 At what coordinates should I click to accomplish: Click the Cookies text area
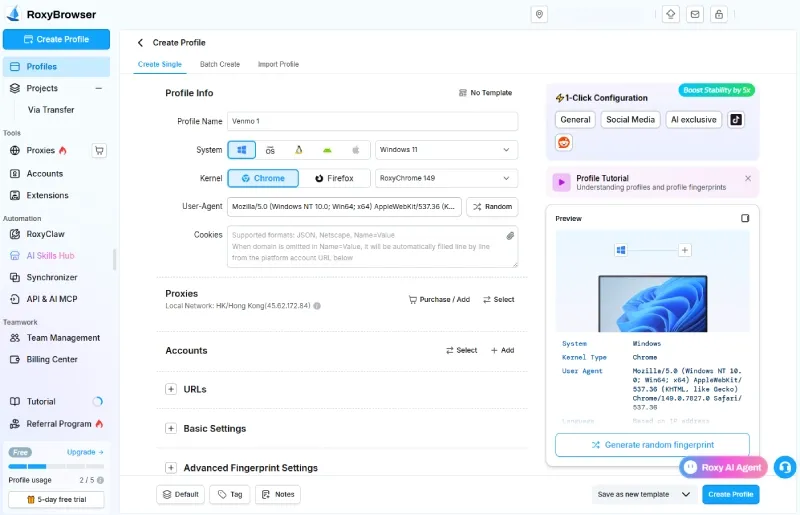[372, 247]
